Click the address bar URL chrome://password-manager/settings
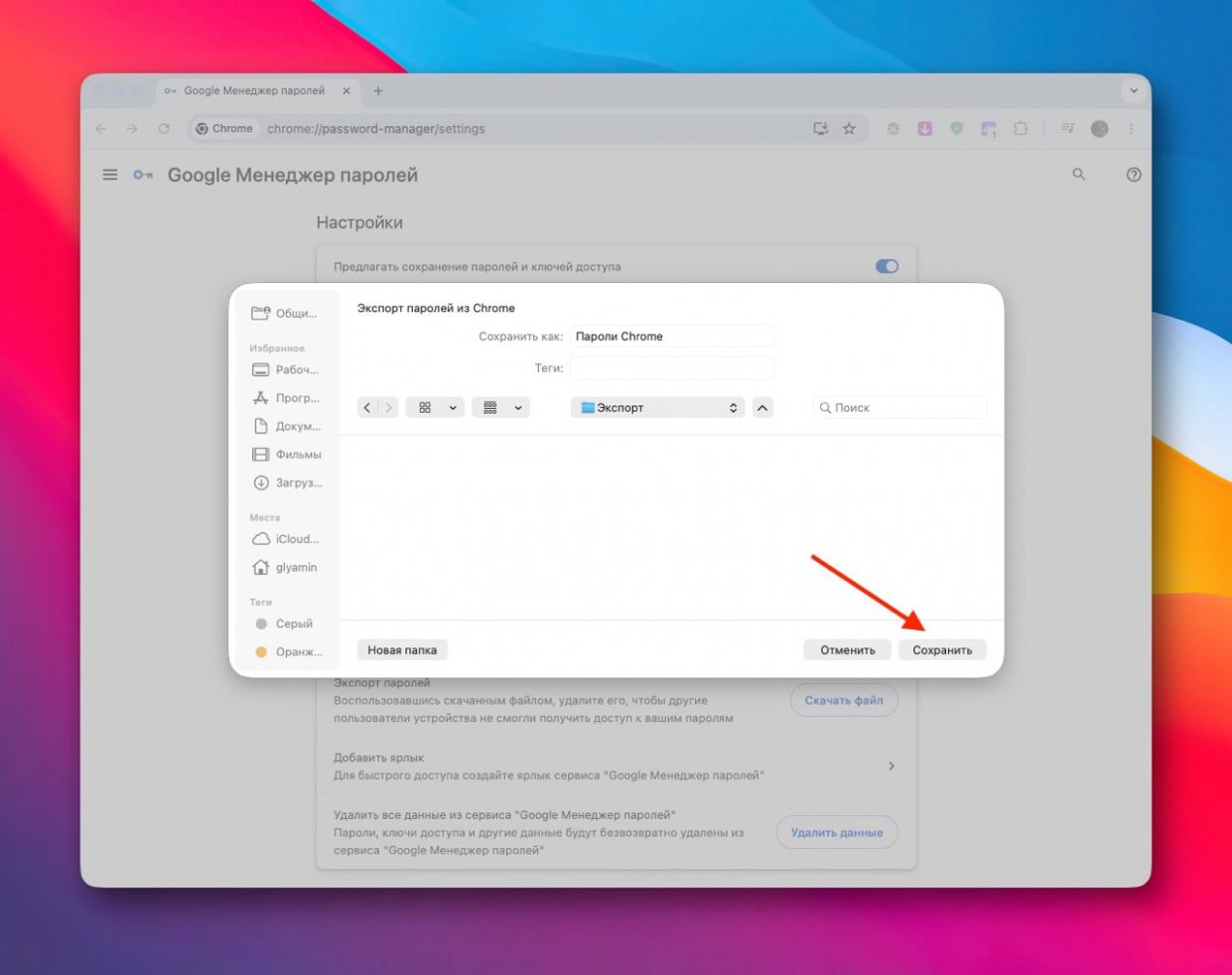 coord(376,129)
